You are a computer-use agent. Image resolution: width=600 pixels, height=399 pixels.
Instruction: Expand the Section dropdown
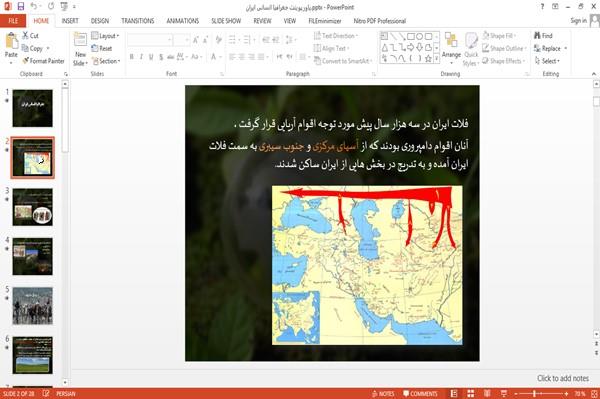(x=106, y=61)
